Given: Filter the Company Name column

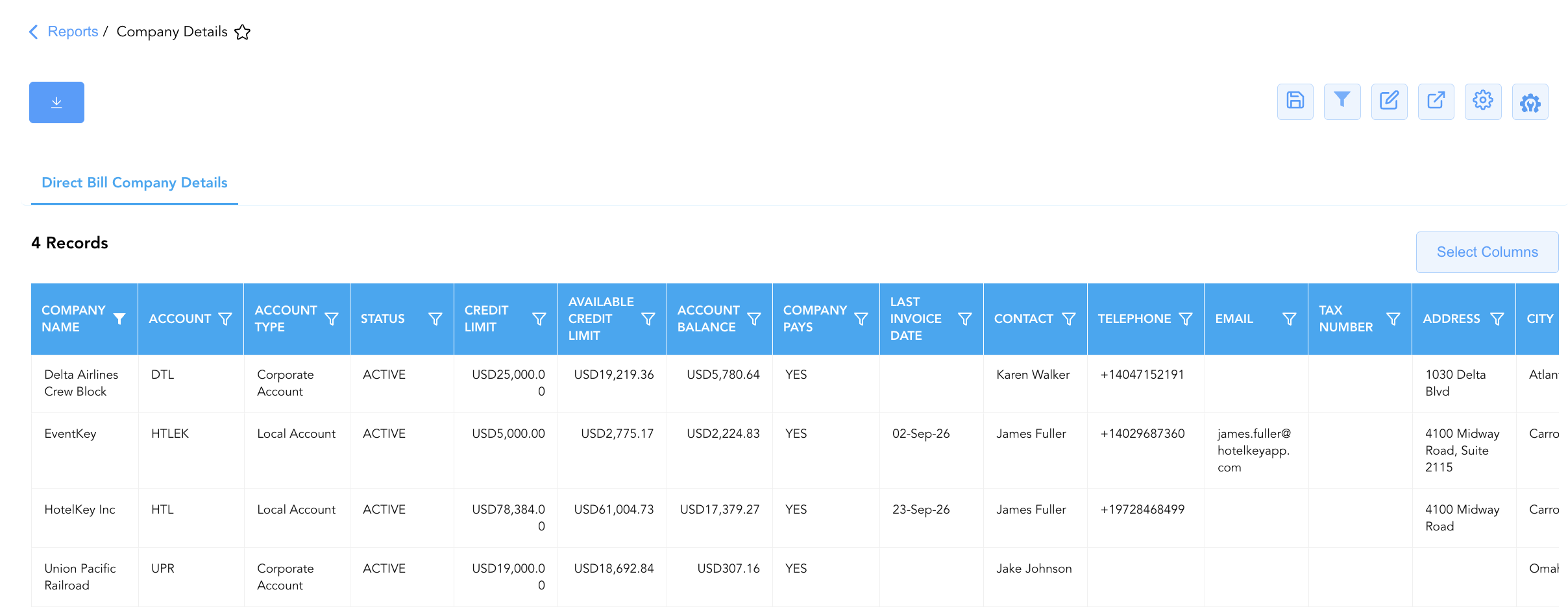Looking at the screenshot, I should (119, 319).
